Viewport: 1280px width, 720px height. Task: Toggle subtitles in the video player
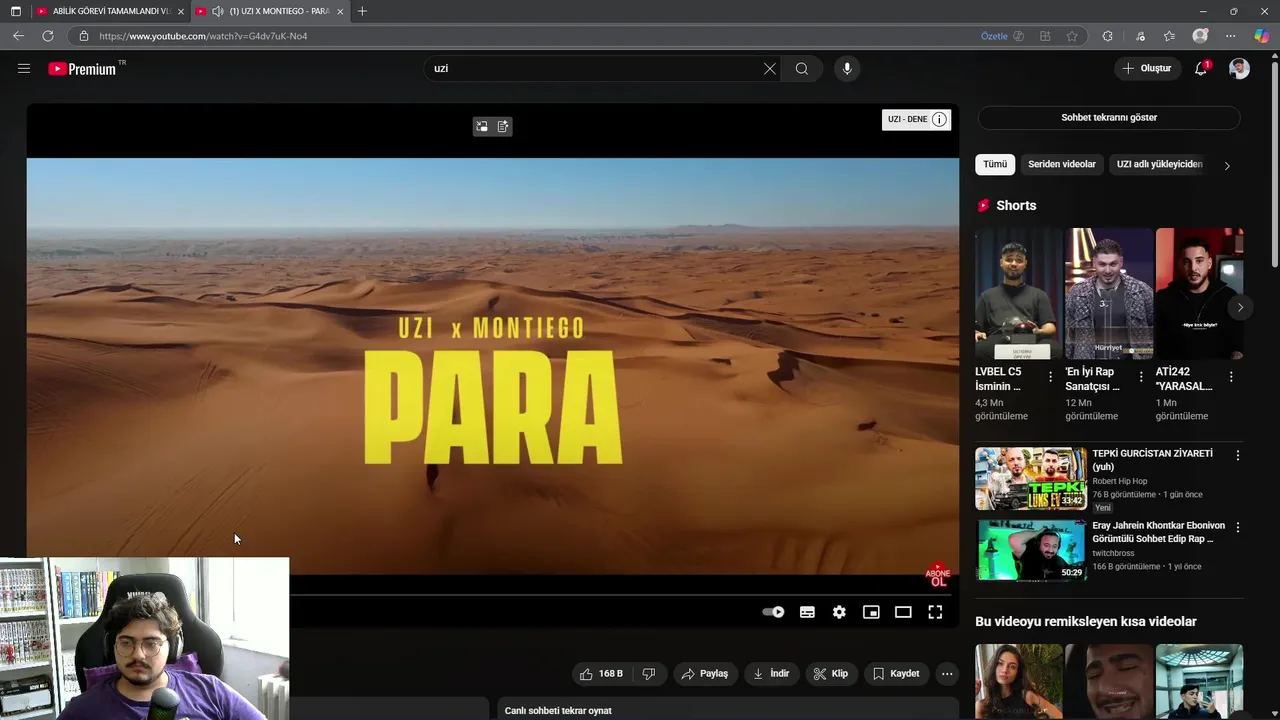[807, 612]
